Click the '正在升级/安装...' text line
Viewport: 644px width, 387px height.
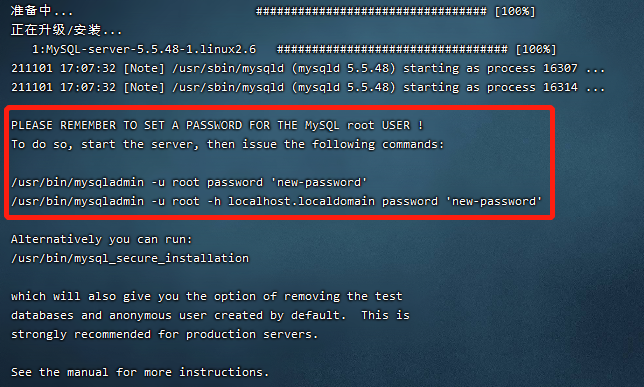pyautogui.click(x=67, y=30)
